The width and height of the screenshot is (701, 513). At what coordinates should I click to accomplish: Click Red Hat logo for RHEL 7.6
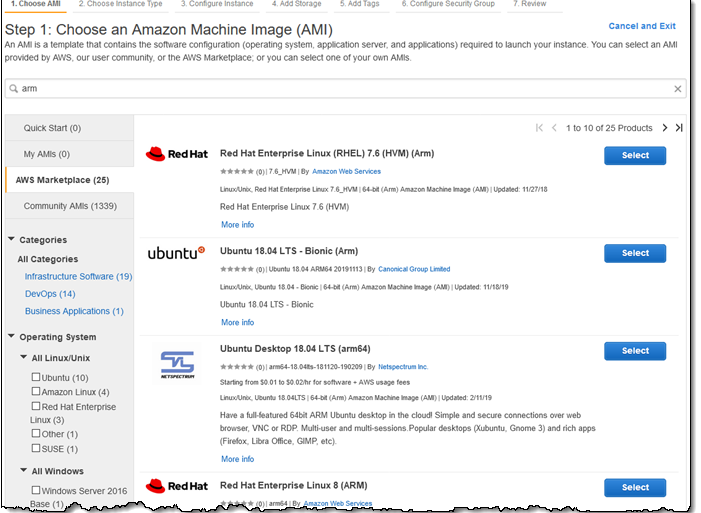pyautogui.click(x=177, y=154)
